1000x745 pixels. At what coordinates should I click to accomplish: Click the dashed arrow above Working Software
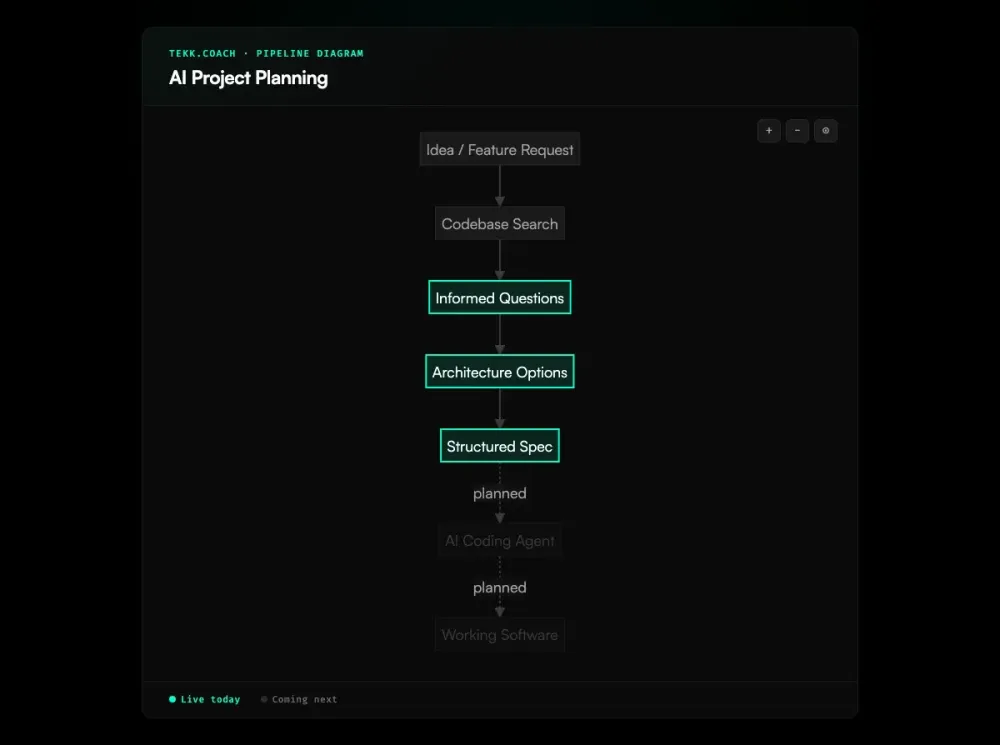pyautogui.click(x=499, y=608)
